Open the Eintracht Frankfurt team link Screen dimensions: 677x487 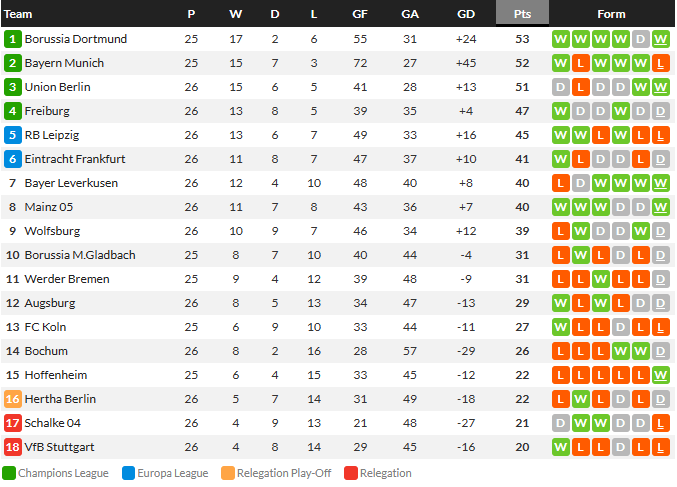click(75, 159)
